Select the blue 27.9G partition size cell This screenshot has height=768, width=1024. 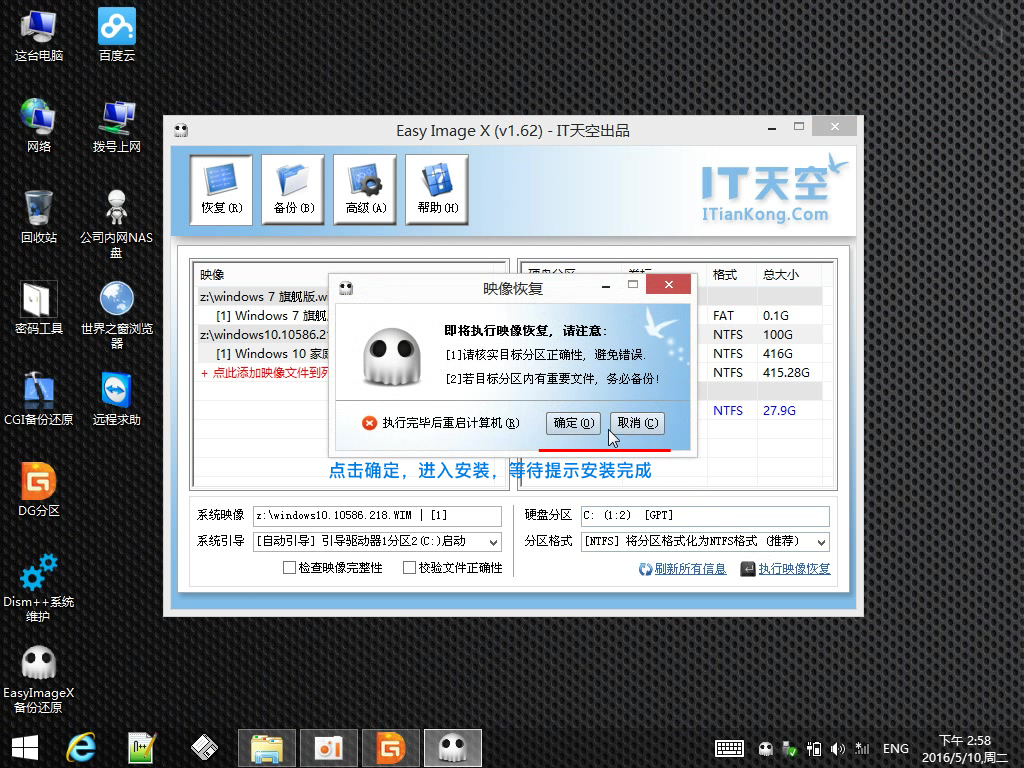click(779, 410)
